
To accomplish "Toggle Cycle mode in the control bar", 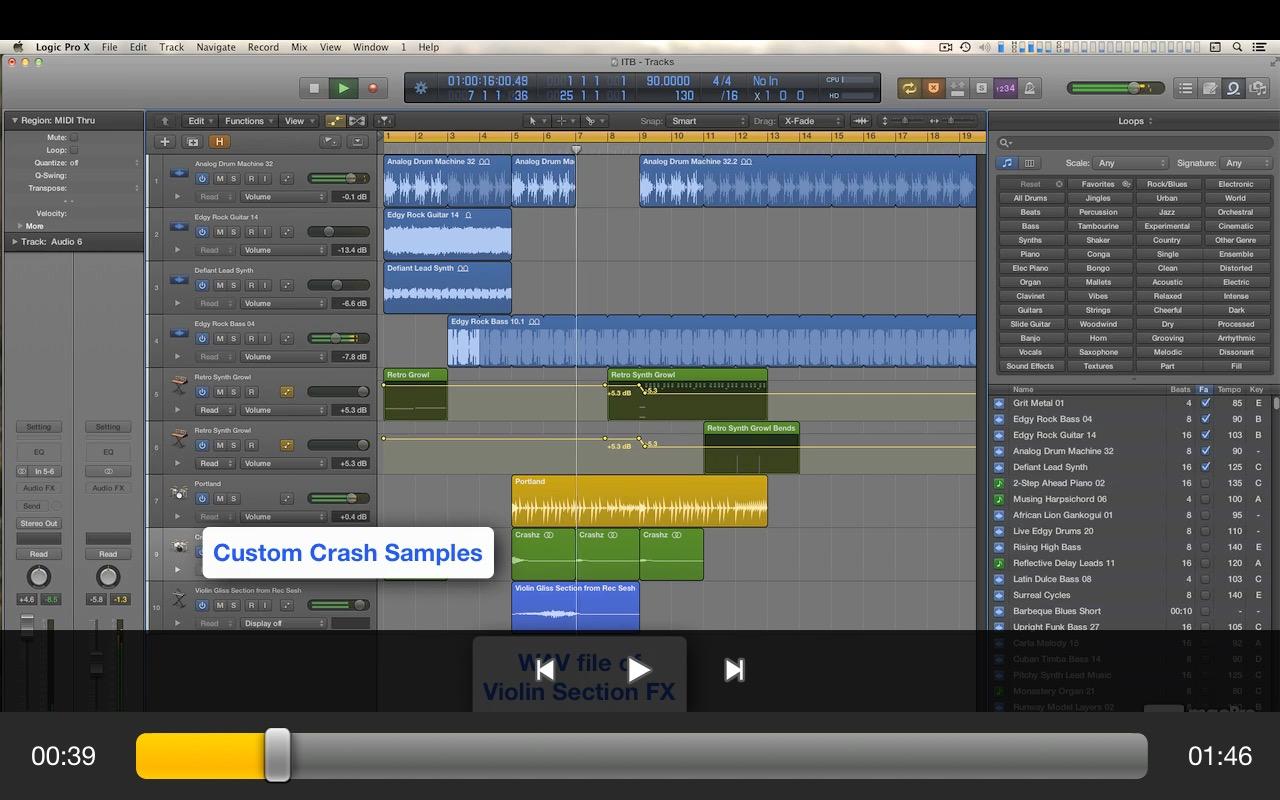I will (908, 88).
